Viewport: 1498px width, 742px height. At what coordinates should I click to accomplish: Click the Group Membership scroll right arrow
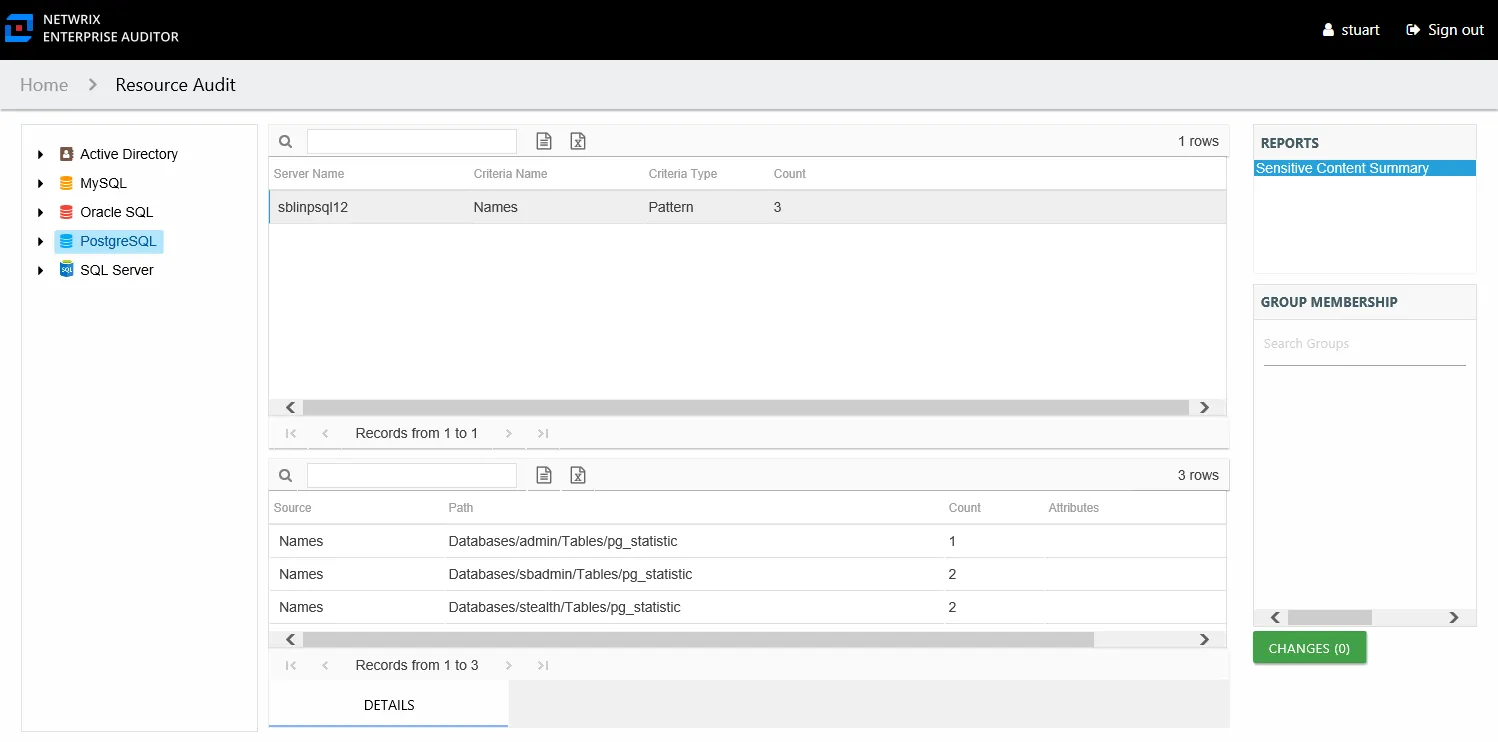[1454, 618]
